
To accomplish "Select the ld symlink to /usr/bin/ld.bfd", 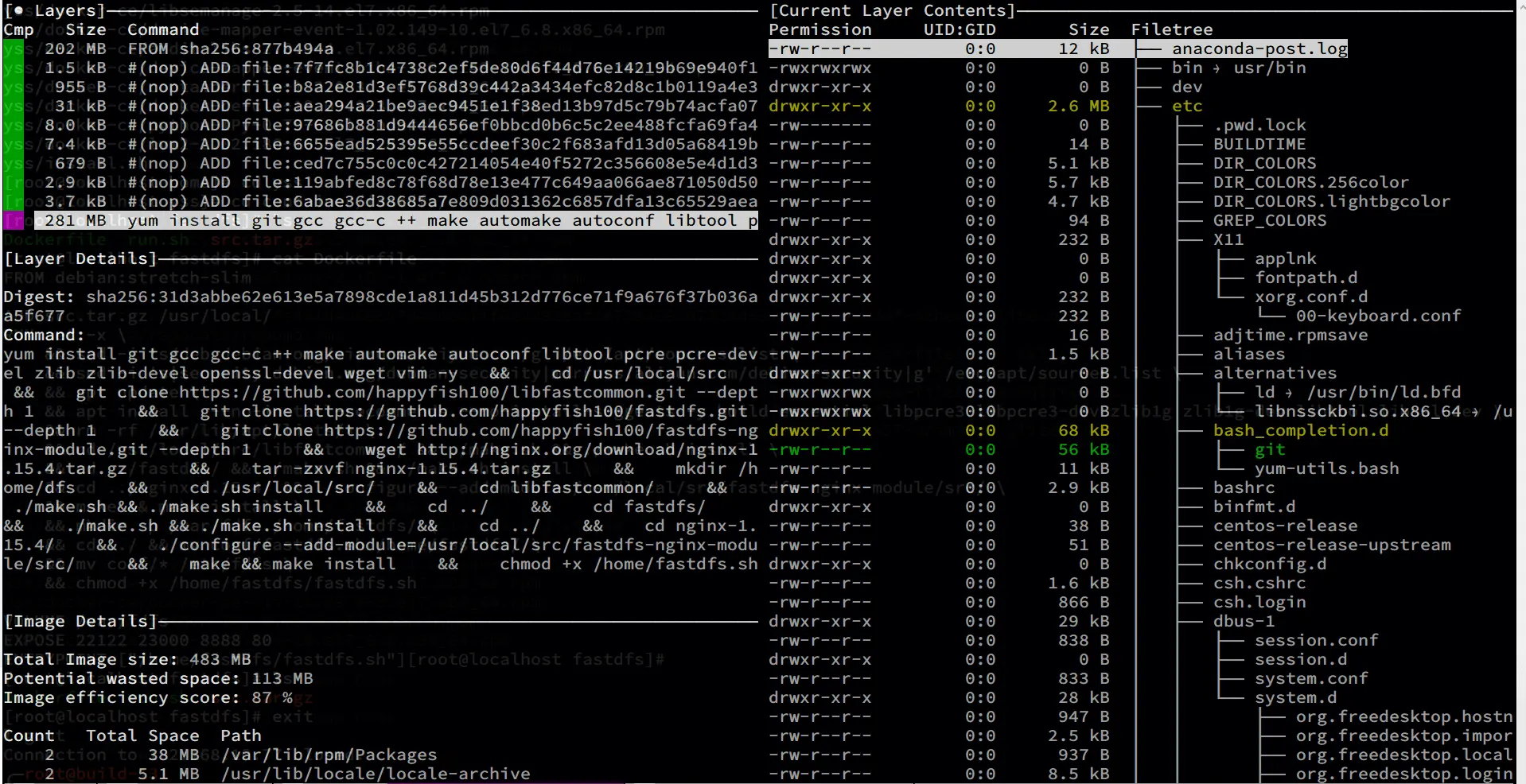I will 1358,392.
